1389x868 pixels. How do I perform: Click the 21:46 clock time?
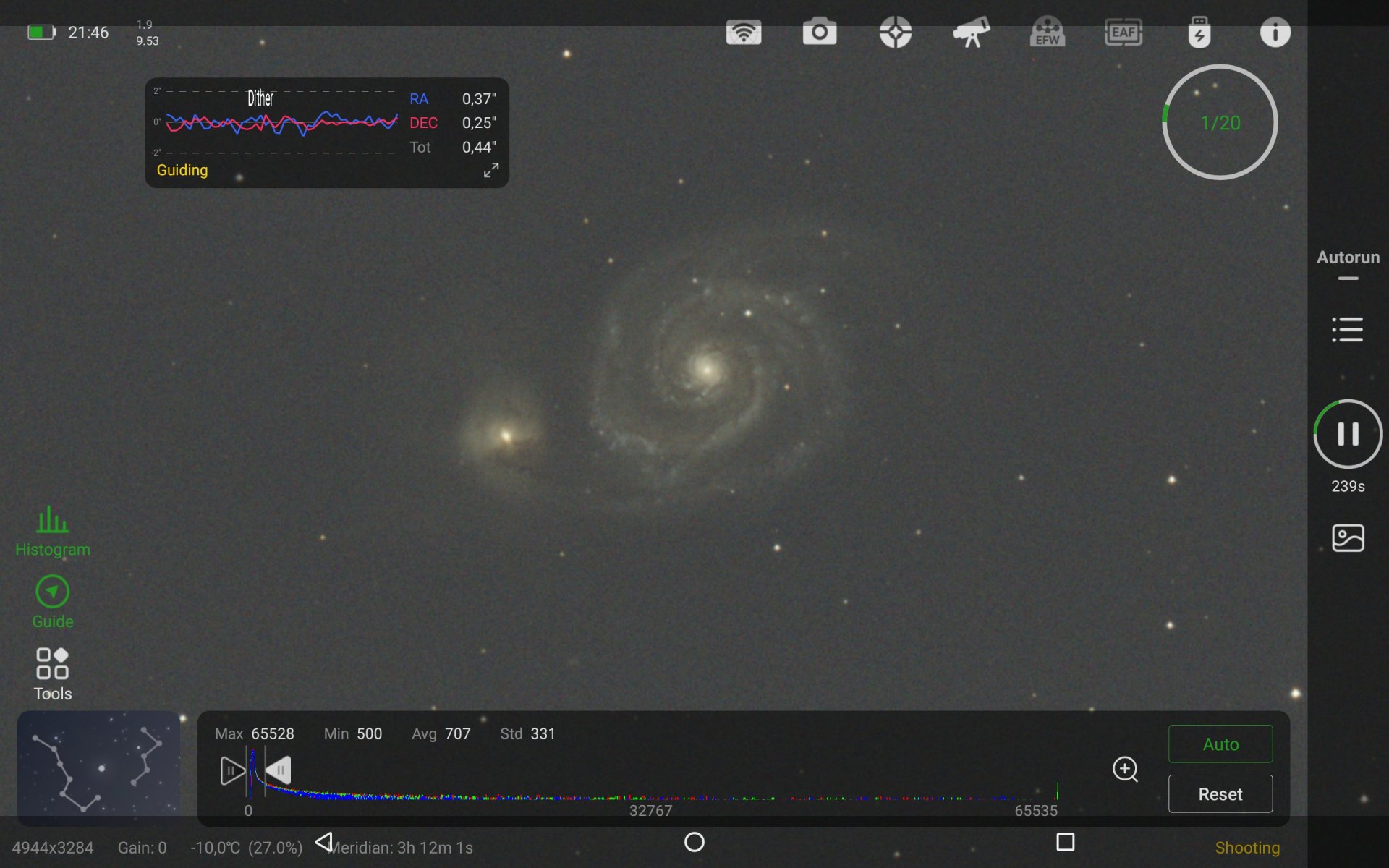[x=88, y=33]
